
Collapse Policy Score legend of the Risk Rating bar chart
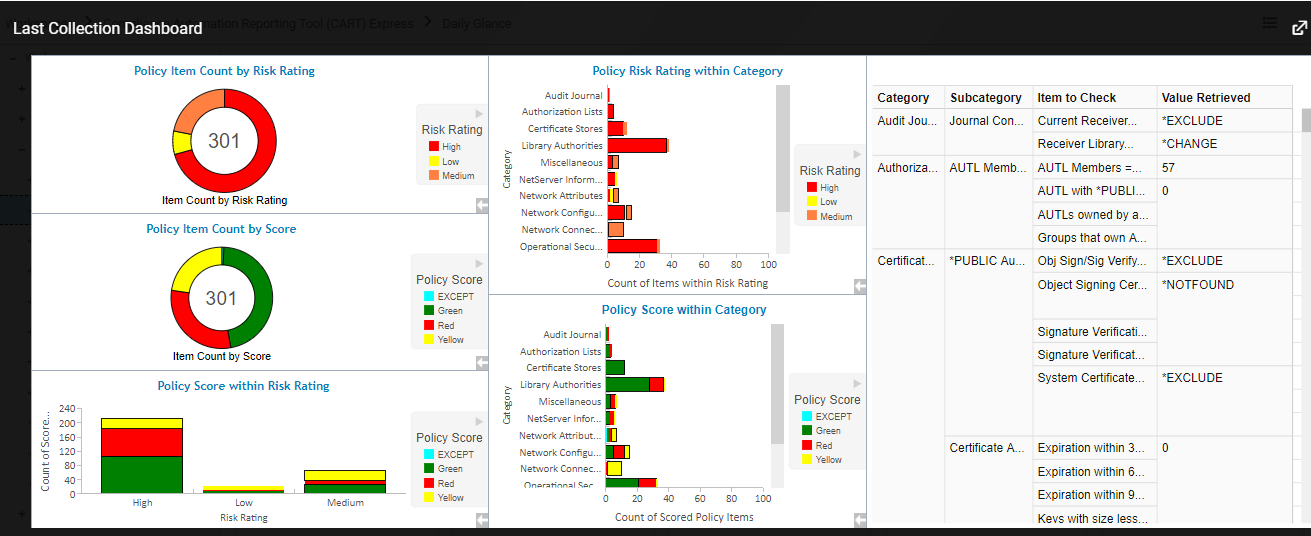click(479, 422)
